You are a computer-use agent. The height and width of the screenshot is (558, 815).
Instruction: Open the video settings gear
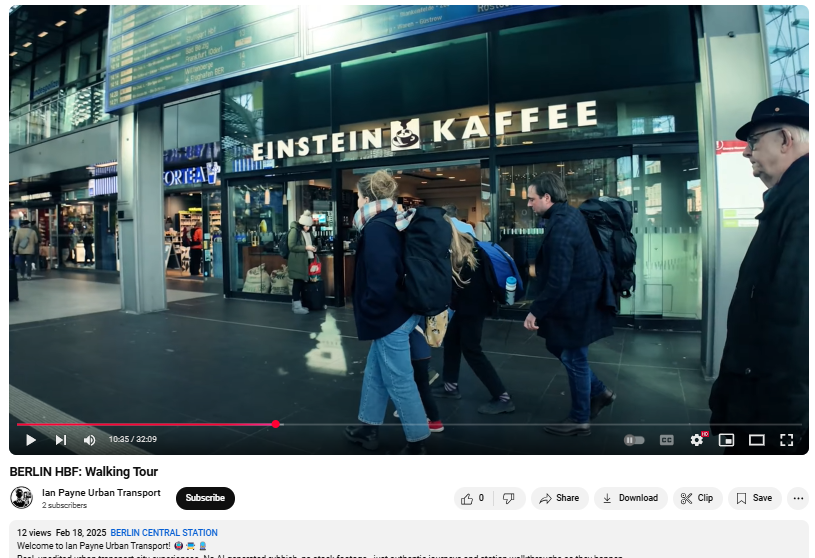click(x=697, y=440)
